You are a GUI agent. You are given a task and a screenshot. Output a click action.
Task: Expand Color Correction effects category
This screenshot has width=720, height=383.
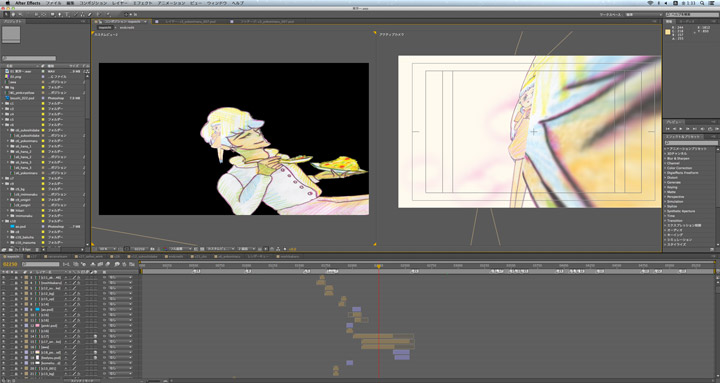[x=665, y=168]
